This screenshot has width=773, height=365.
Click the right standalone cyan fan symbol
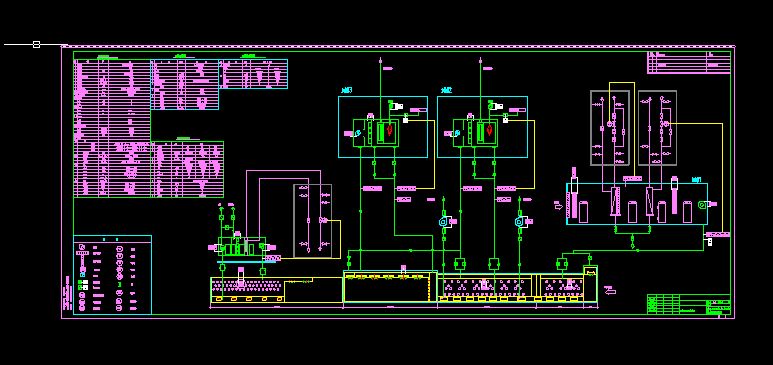point(519,222)
